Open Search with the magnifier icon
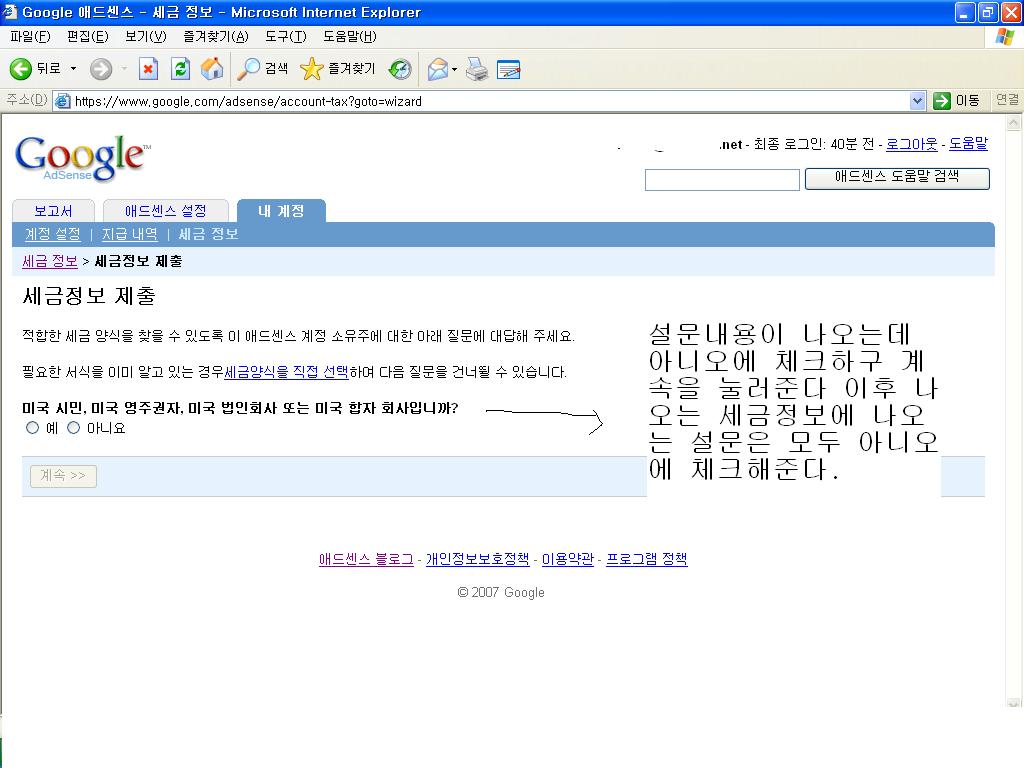Screen dimensions: 1024x768 [248, 69]
